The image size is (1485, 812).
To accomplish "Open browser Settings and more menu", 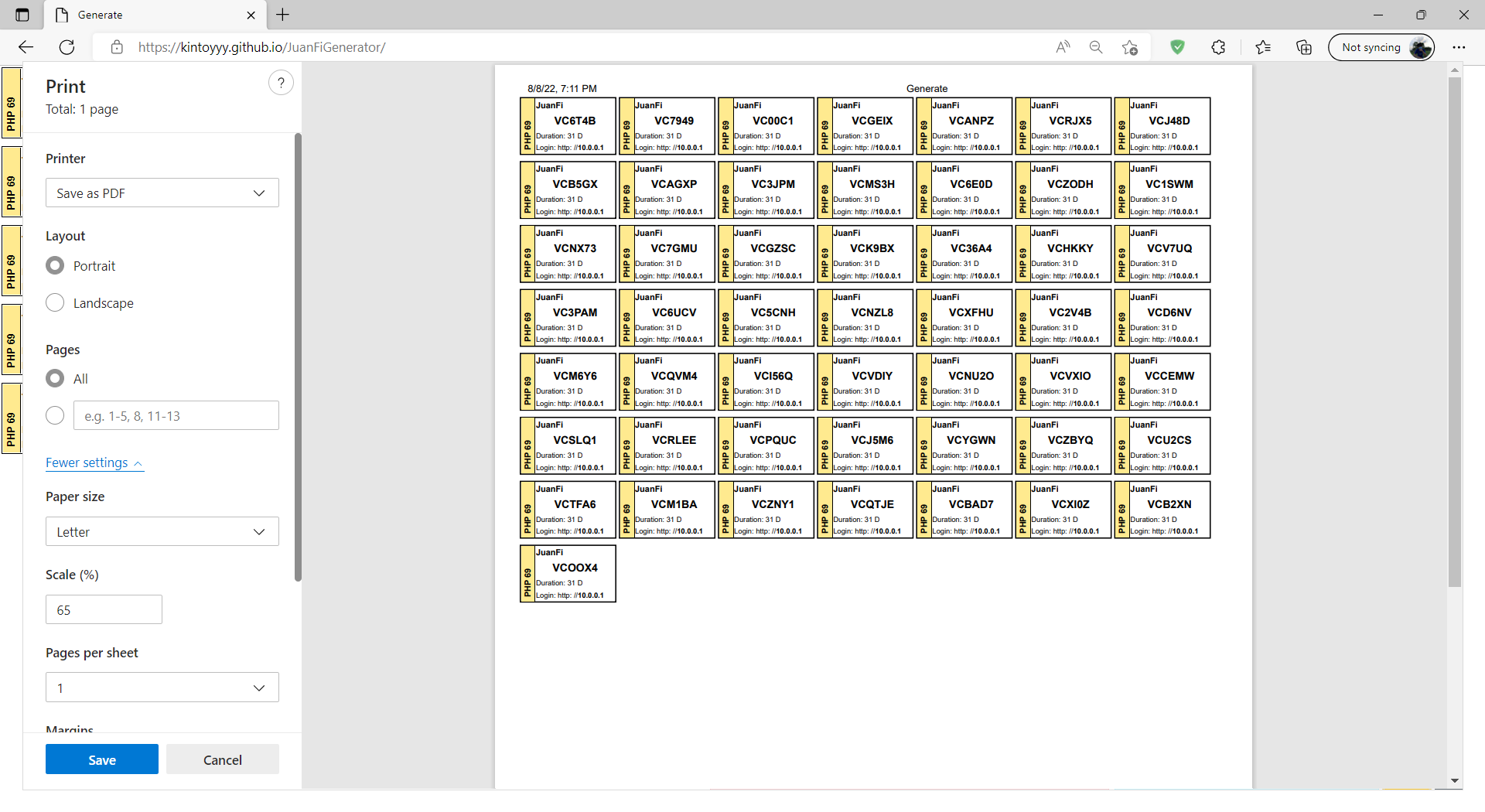I will tap(1459, 47).
